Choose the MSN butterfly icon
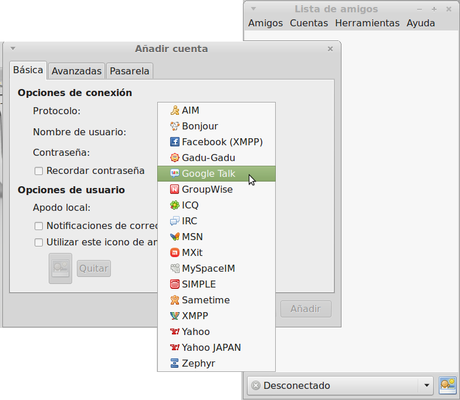The width and height of the screenshot is (460, 400). coord(175,237)
